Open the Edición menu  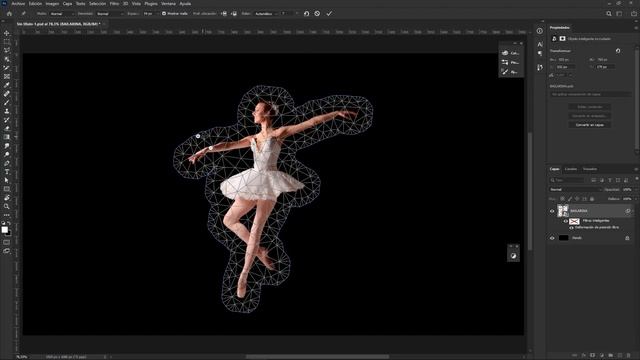coord(35,3)
